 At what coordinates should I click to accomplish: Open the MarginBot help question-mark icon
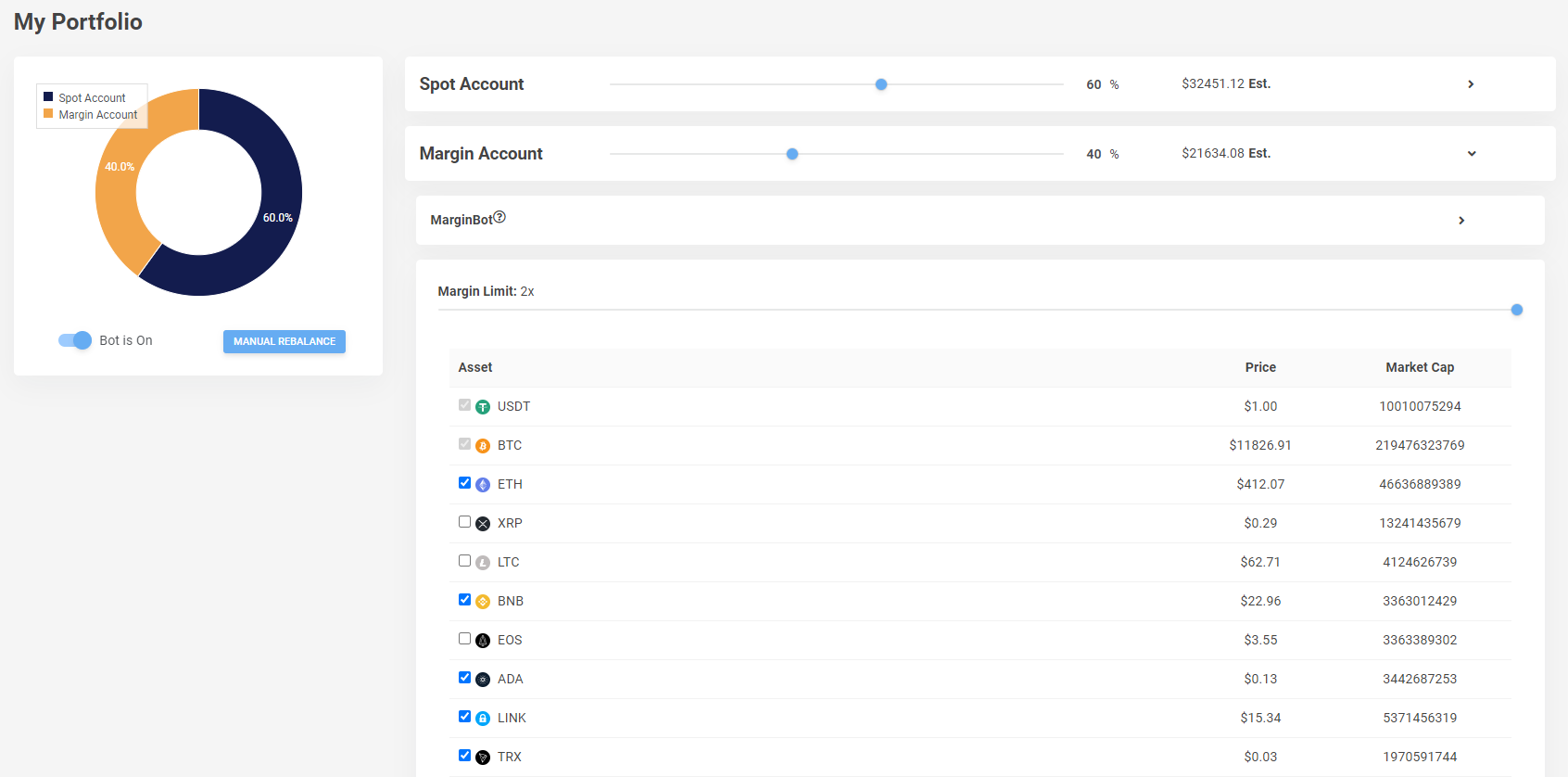(x=499, y=217)
